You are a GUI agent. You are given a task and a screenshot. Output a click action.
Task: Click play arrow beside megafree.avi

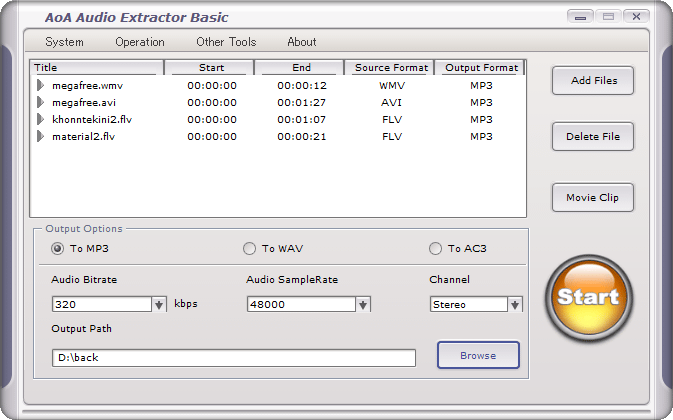40,103
